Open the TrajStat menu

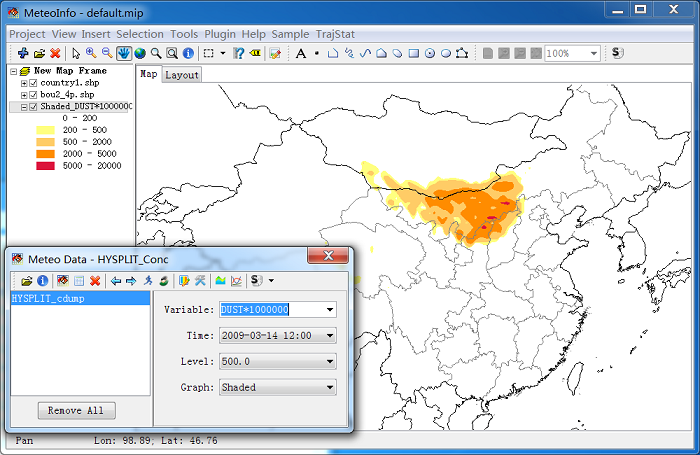pos(335,34)
